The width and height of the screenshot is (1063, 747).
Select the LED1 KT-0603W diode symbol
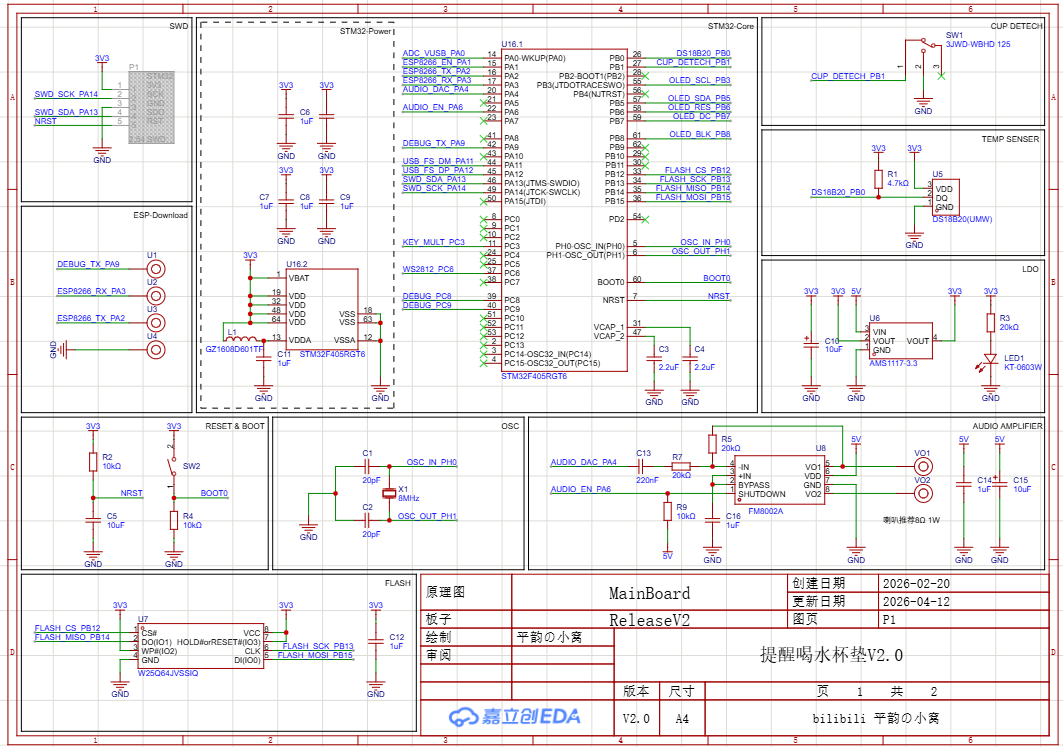coord(990,358)
